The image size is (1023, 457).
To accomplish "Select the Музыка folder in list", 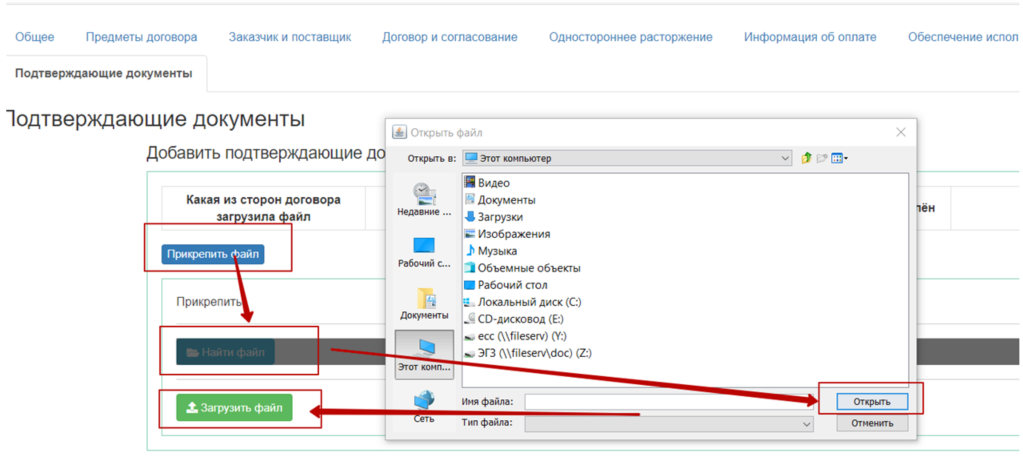I will (496, 251).
